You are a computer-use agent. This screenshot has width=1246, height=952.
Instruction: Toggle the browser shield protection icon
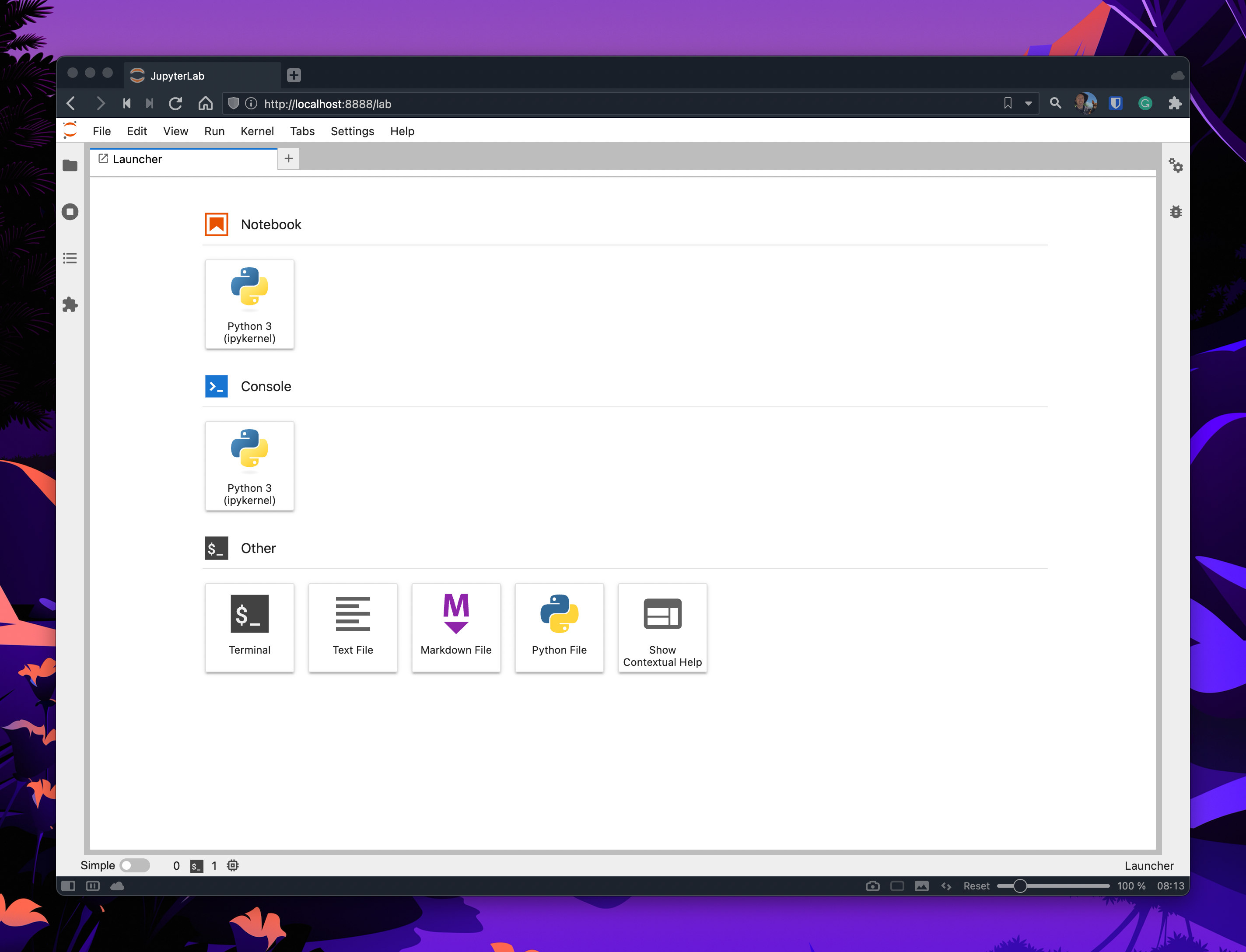pyautogui.click(x=234, y=104)
